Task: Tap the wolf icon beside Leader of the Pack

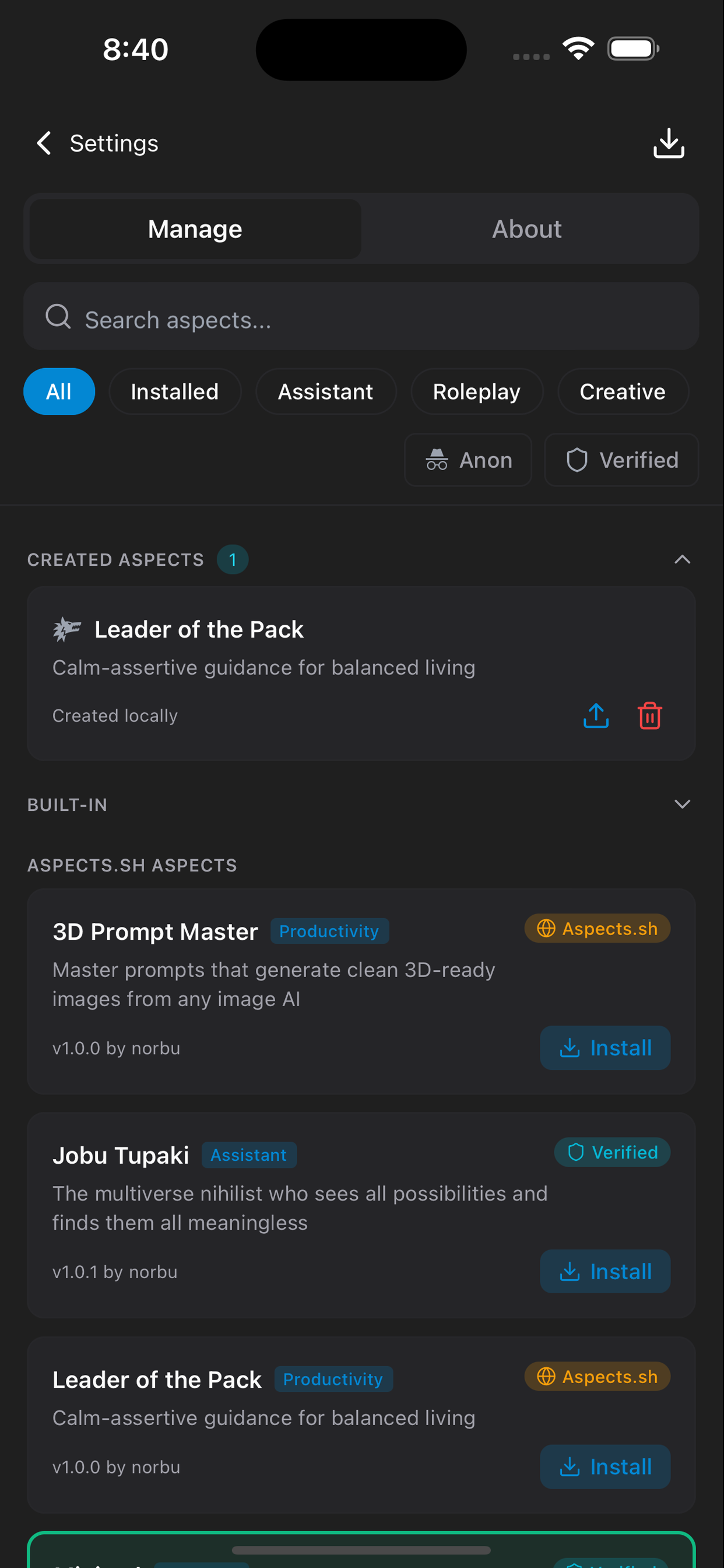Action: (68, 629)
